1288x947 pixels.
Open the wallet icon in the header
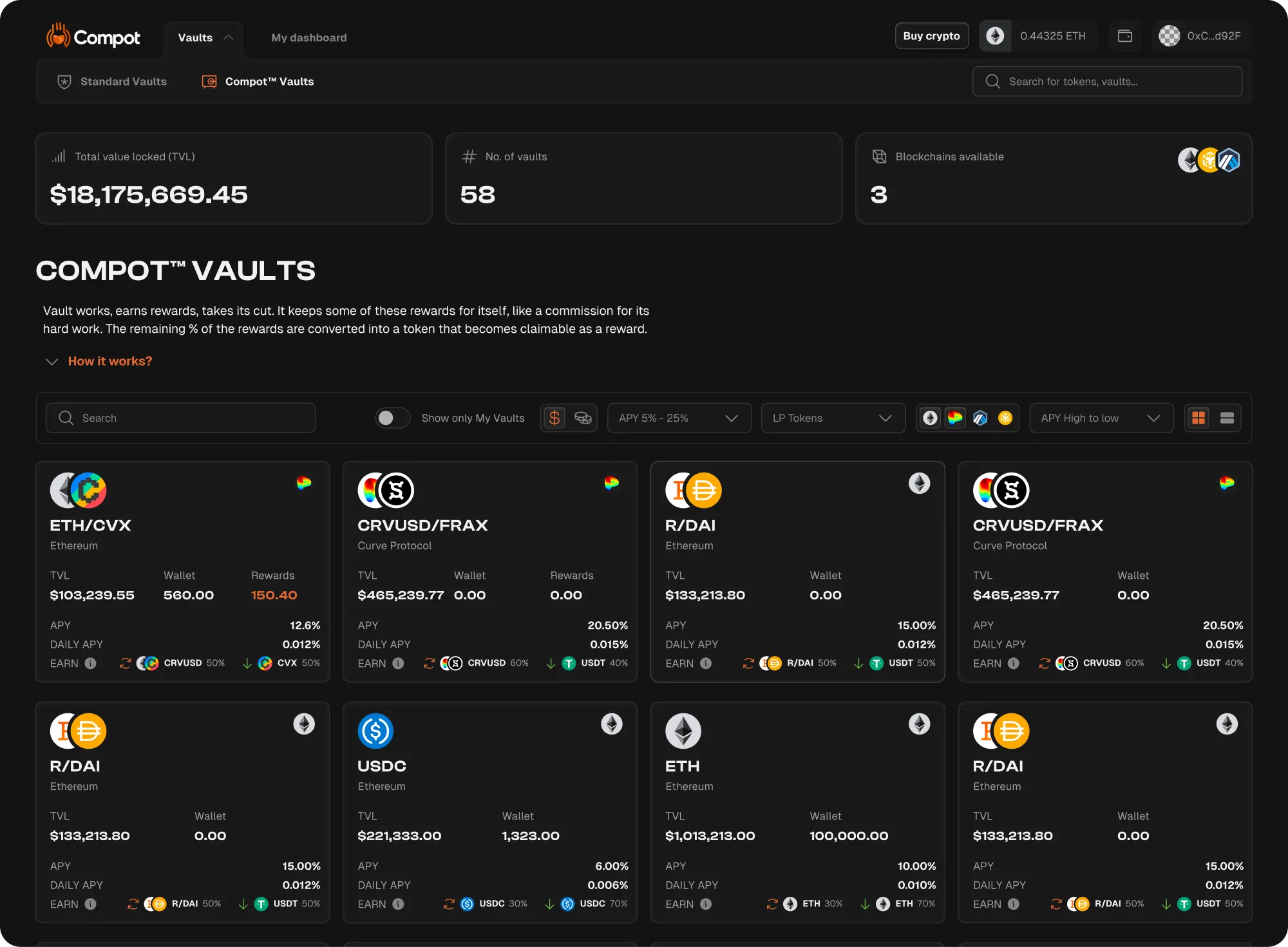[1124, 35]
